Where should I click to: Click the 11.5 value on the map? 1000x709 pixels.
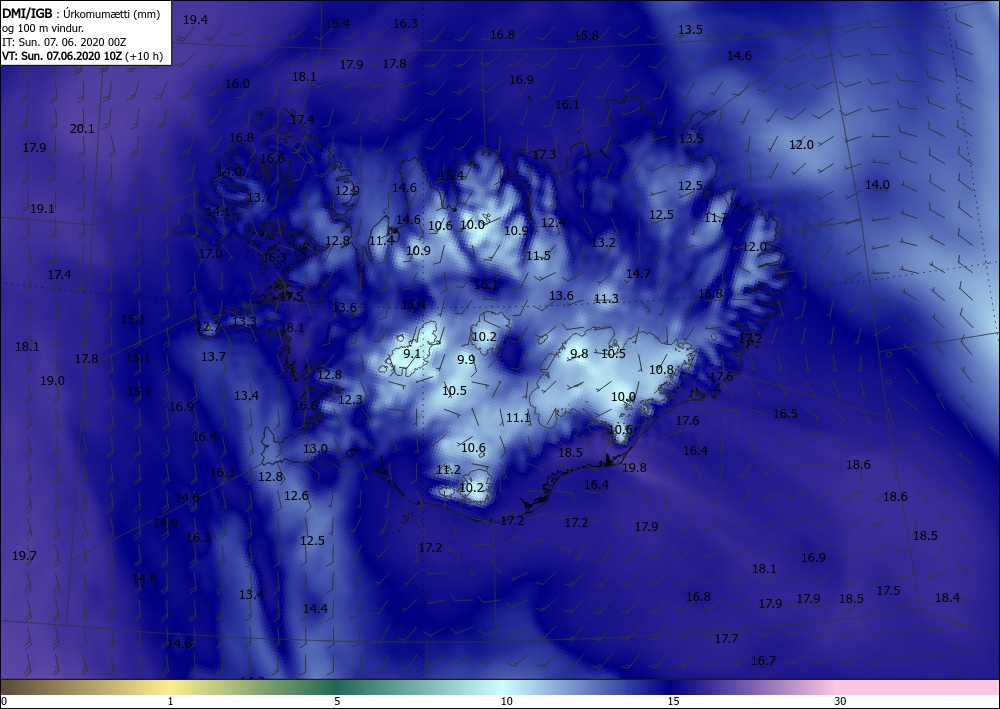click(x=538, y=256)
